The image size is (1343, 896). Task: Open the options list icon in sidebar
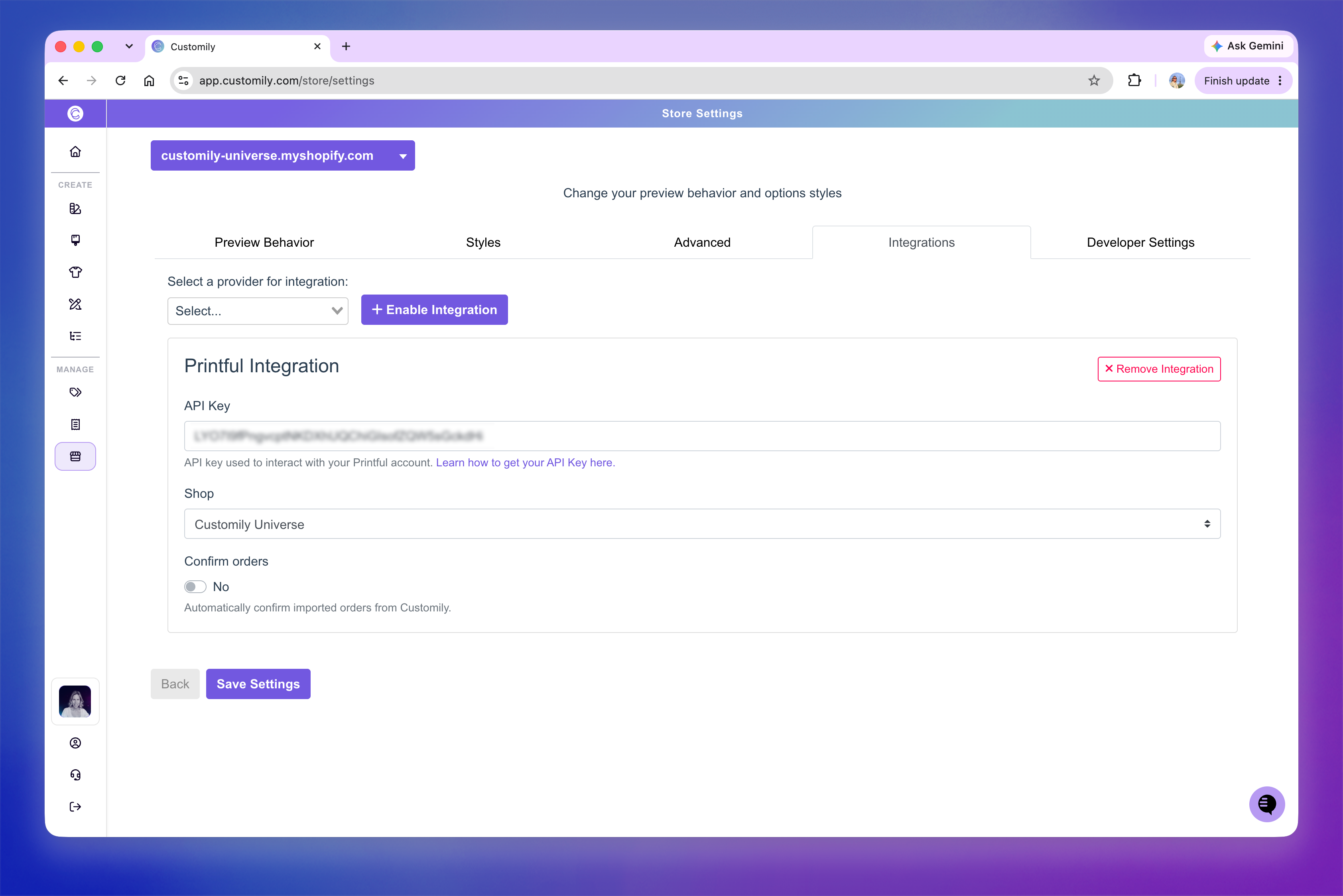75,336
